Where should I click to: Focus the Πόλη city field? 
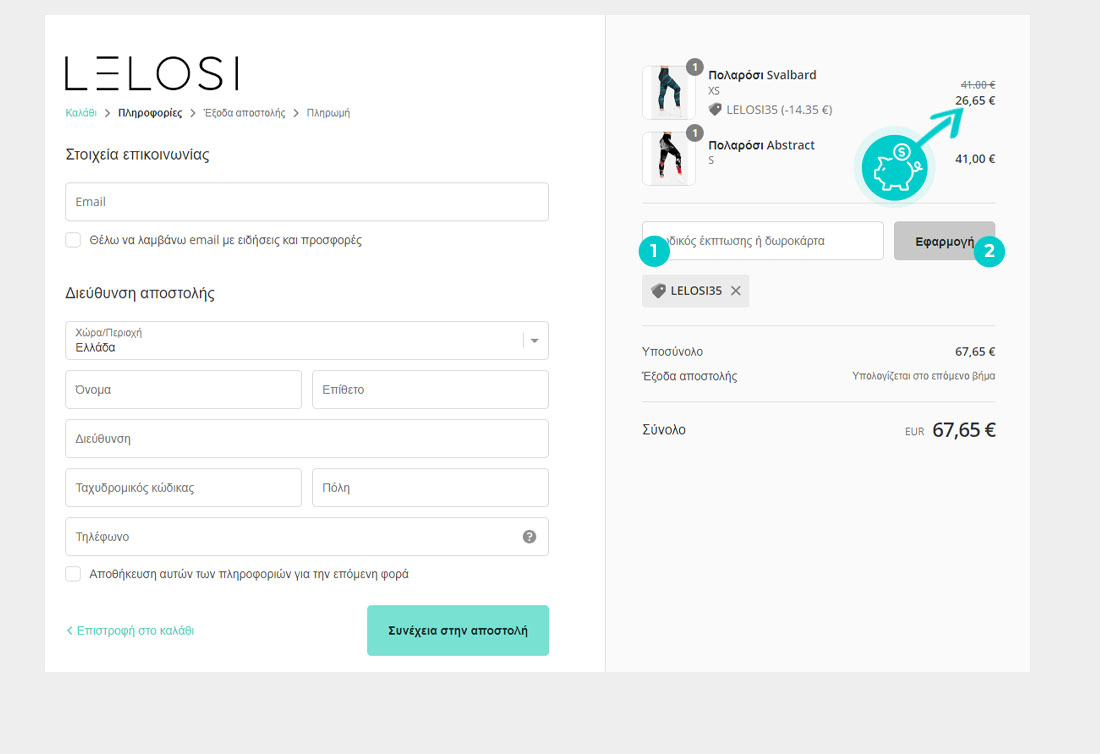point(430,487)
